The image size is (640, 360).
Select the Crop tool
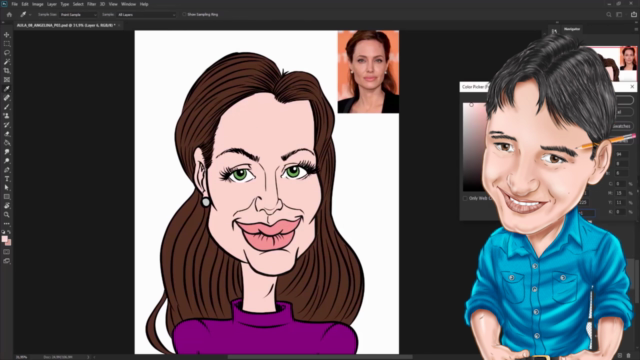tap(7, 71)
